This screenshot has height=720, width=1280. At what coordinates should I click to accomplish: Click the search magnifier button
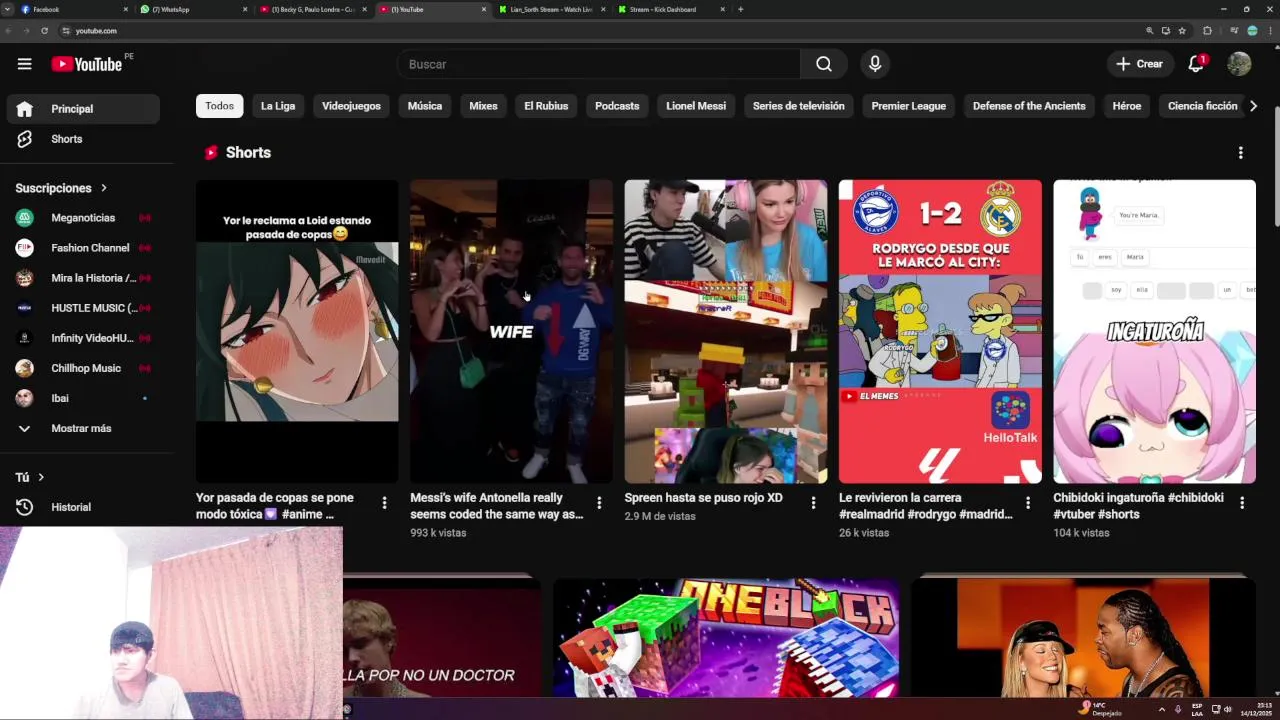click(823, 64)
